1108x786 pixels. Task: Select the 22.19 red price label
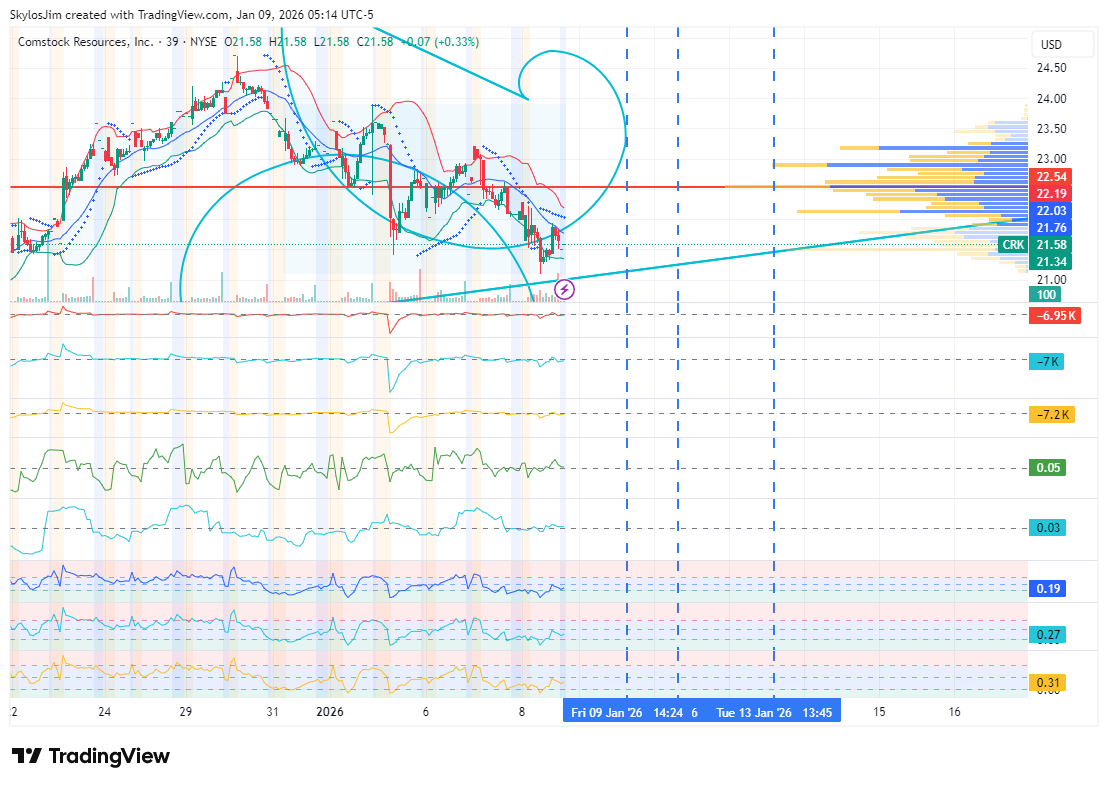tap(1051, 194)
